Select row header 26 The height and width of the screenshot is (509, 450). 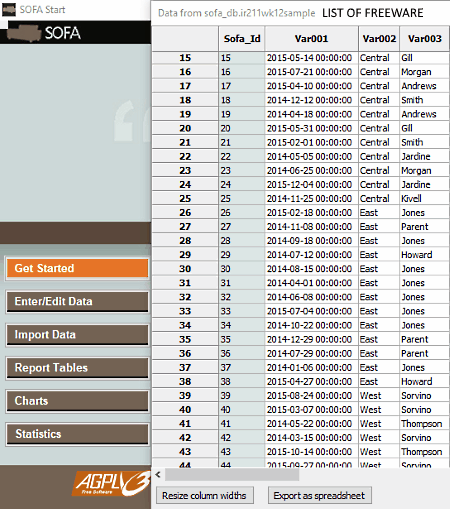(185, 213)
